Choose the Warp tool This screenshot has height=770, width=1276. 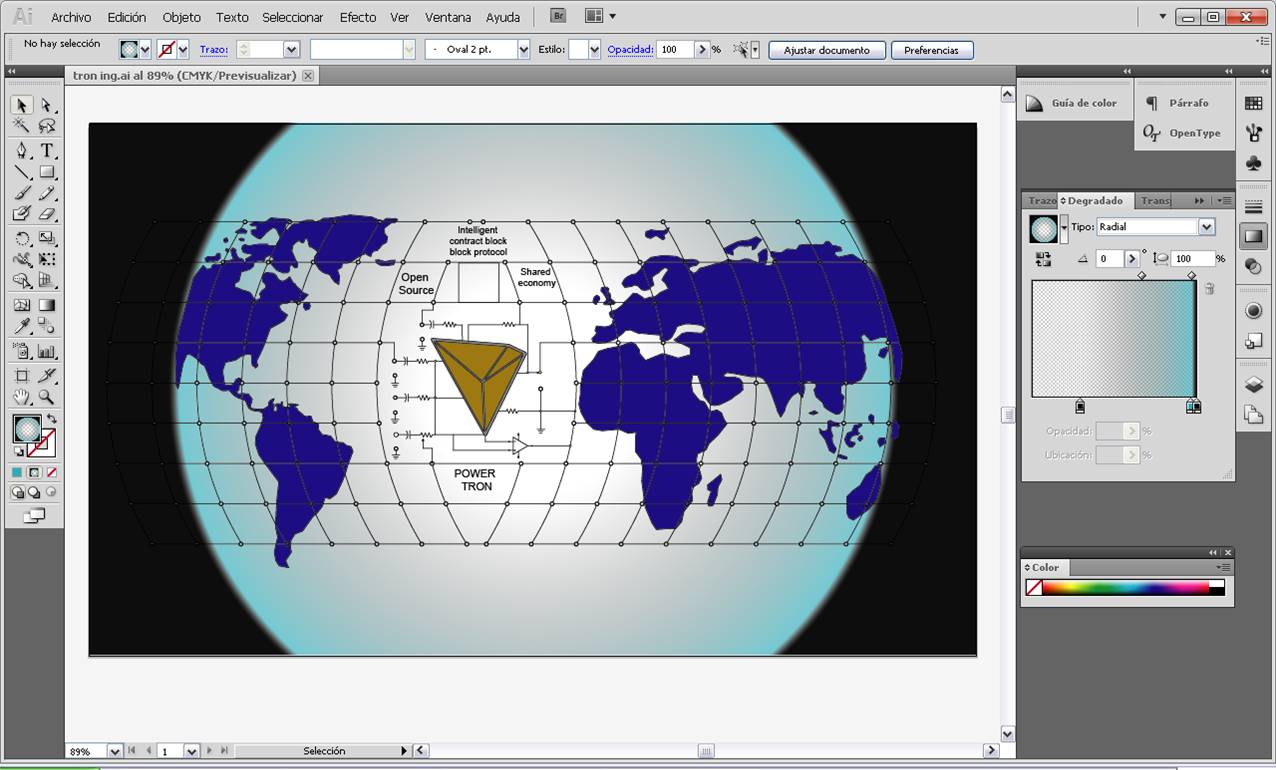click(21, 260)
